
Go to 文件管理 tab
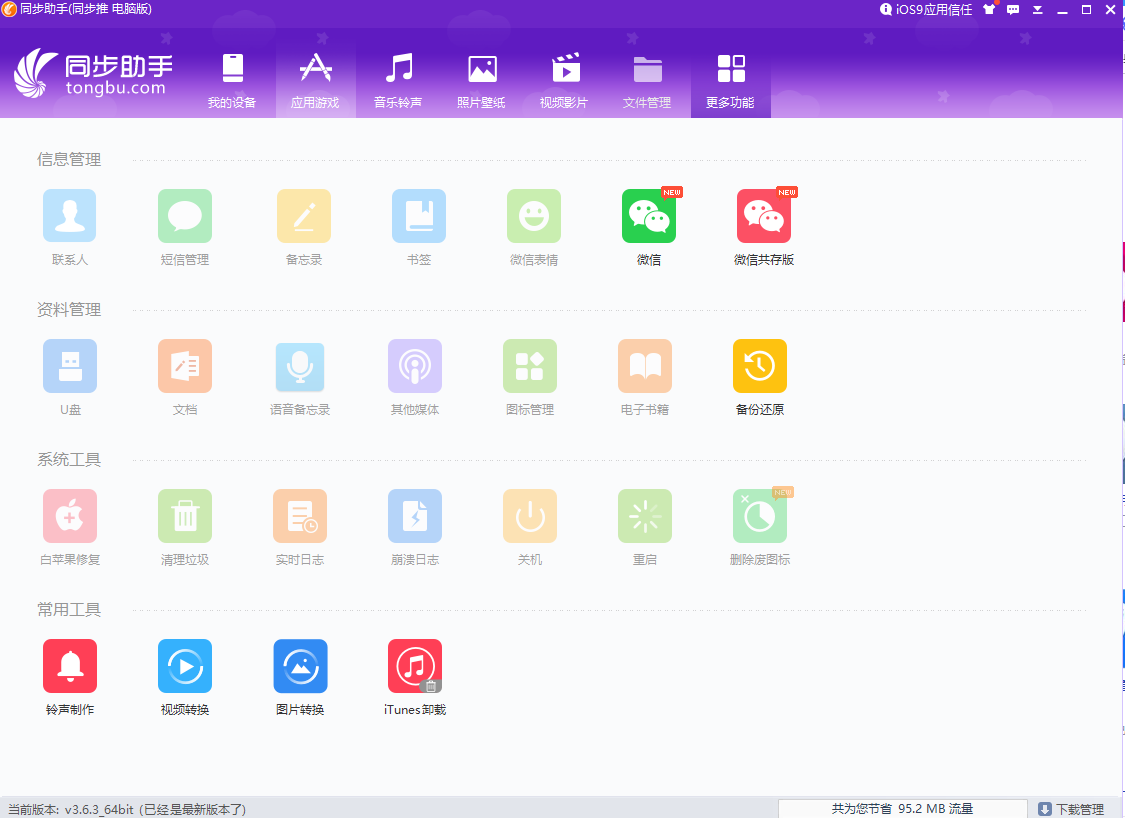point(647,81)
